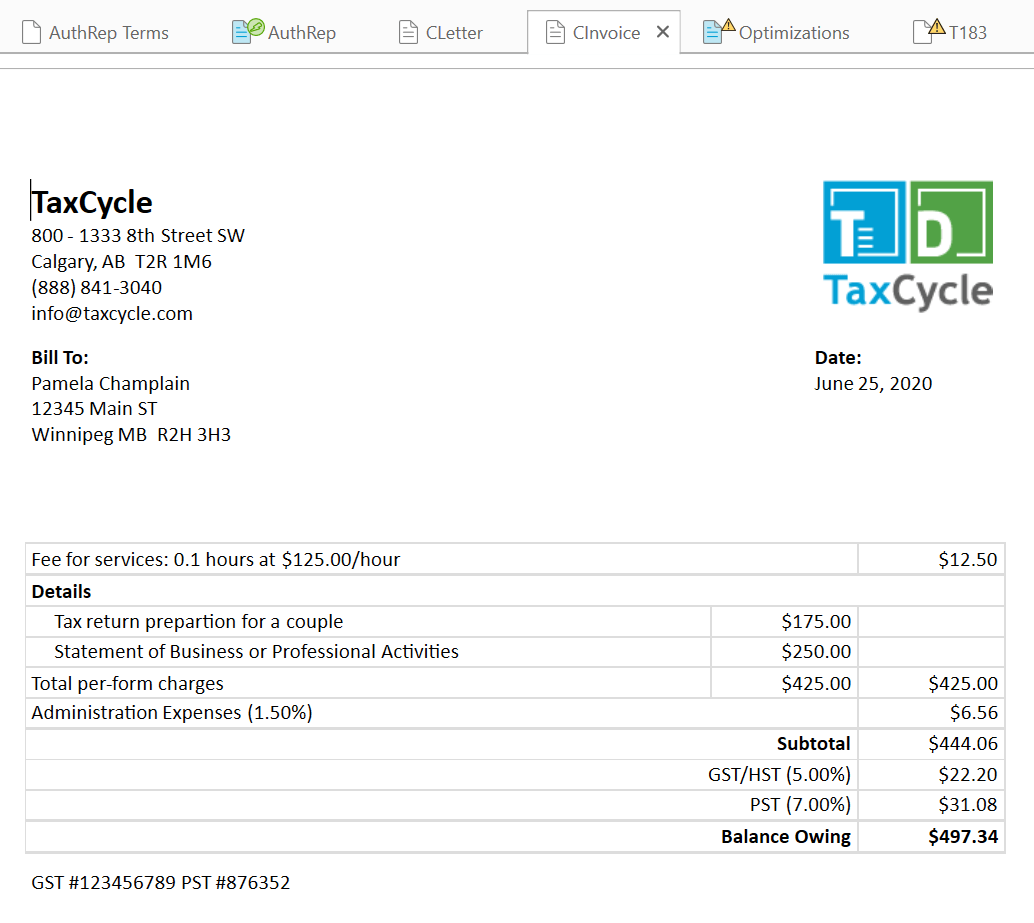Click the T183 warning page icon
The image size is (1034, 923).
coord(929,31)
